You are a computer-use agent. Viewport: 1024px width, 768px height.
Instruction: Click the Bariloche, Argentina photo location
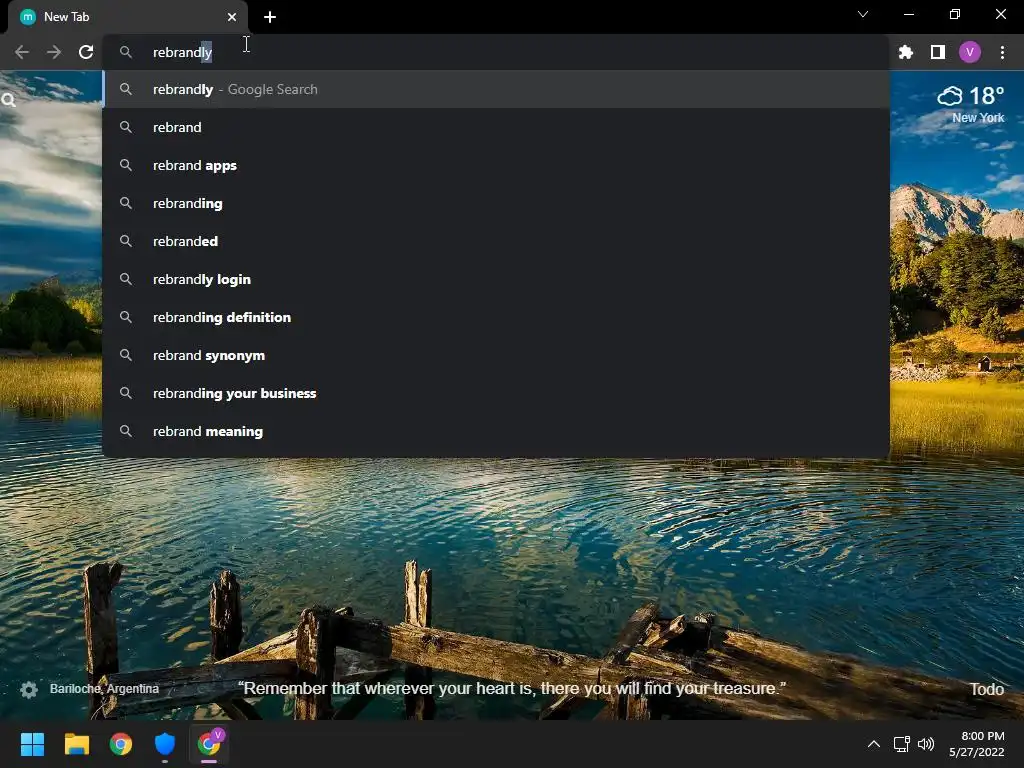[x=104, y=689]
